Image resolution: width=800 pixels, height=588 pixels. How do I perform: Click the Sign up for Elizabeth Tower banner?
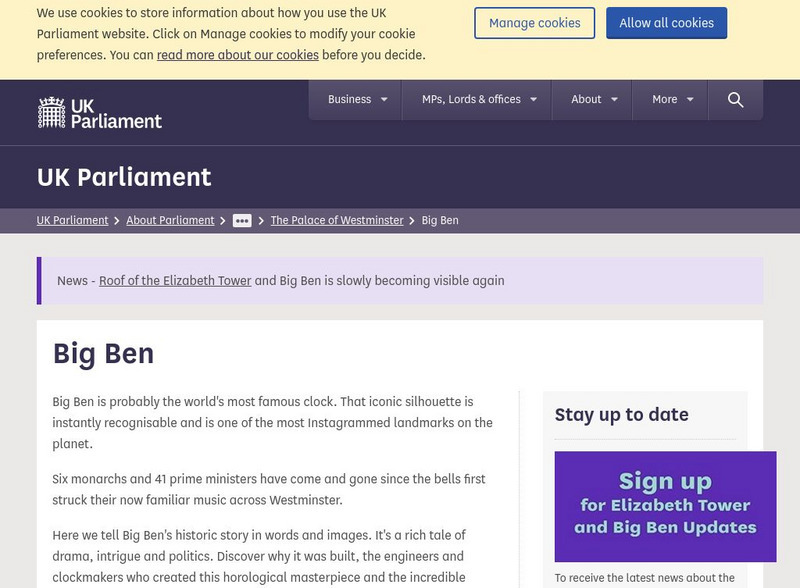(x=665, y=506)
